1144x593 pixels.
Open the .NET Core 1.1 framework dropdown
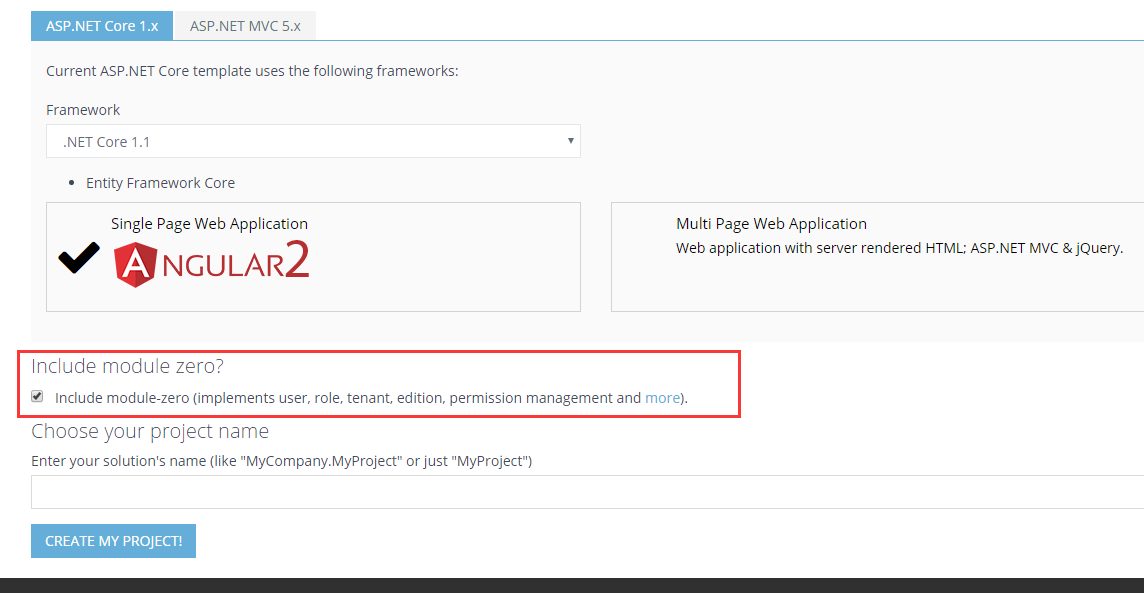pos(313,142)
